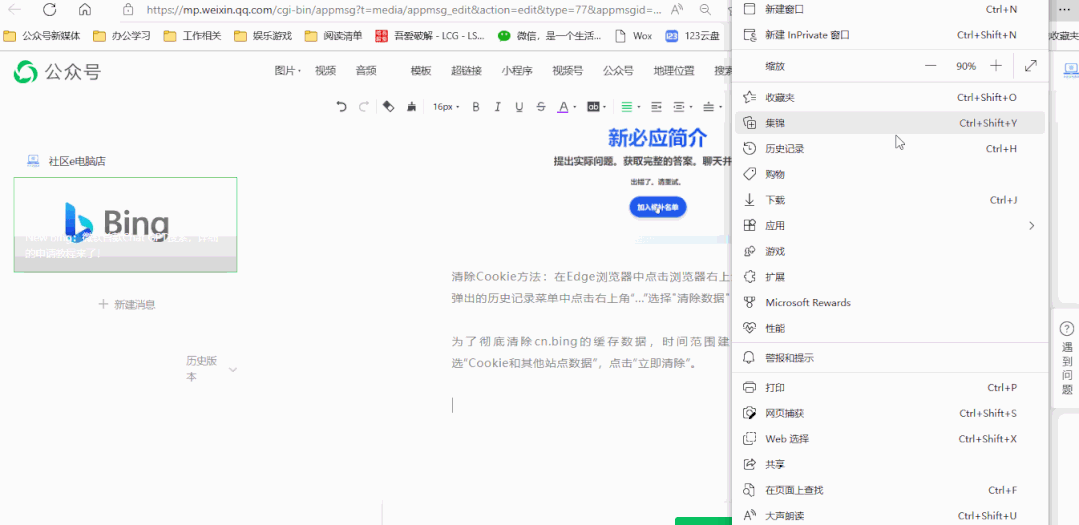The width and height of the screenshot is (1079, 525).
Task: Open 阅读清单 bookmark folder
Action: click(x=333, y=36)
